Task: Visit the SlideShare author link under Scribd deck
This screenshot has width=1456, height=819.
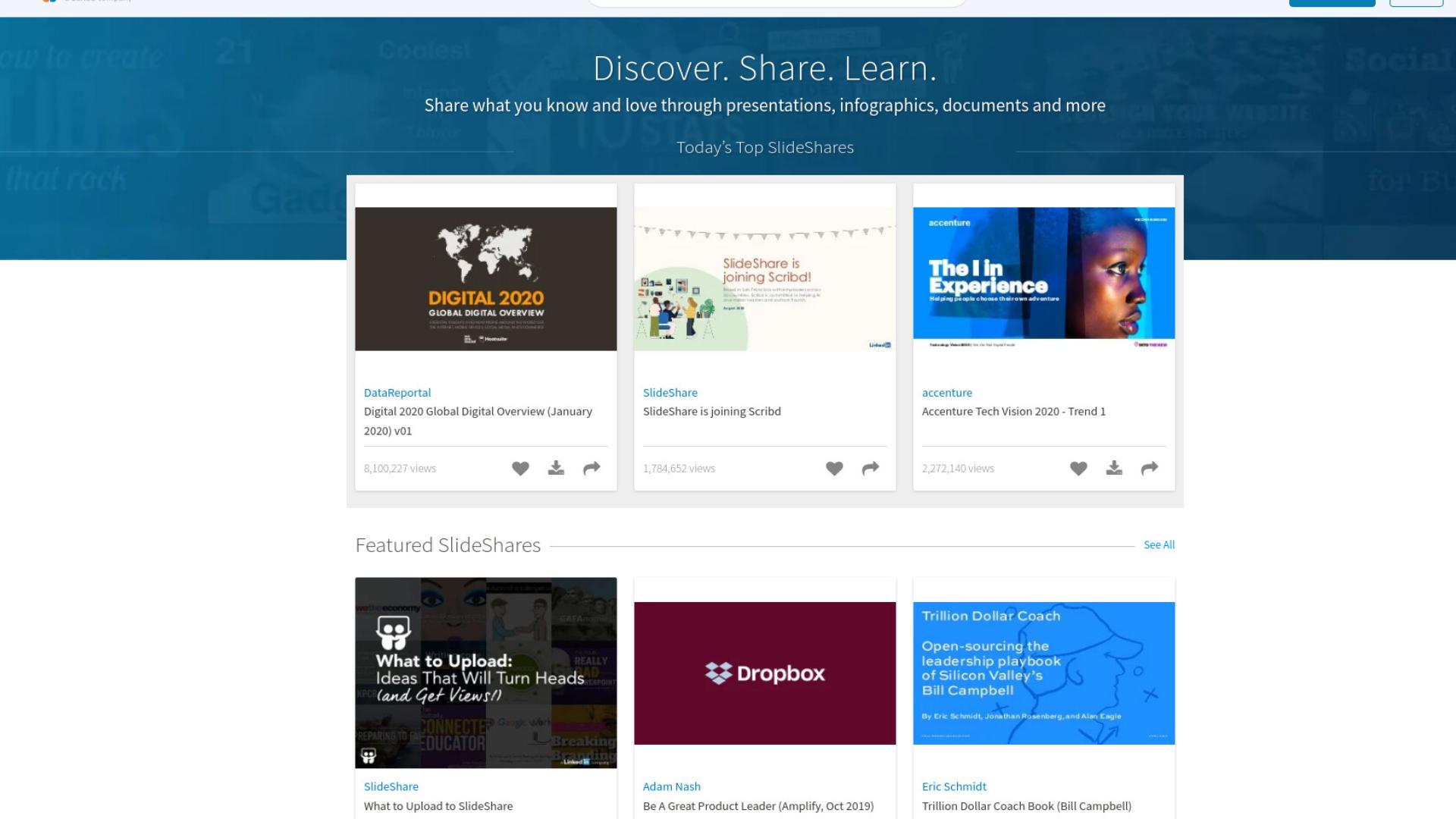Action: [x=670, y=393]
